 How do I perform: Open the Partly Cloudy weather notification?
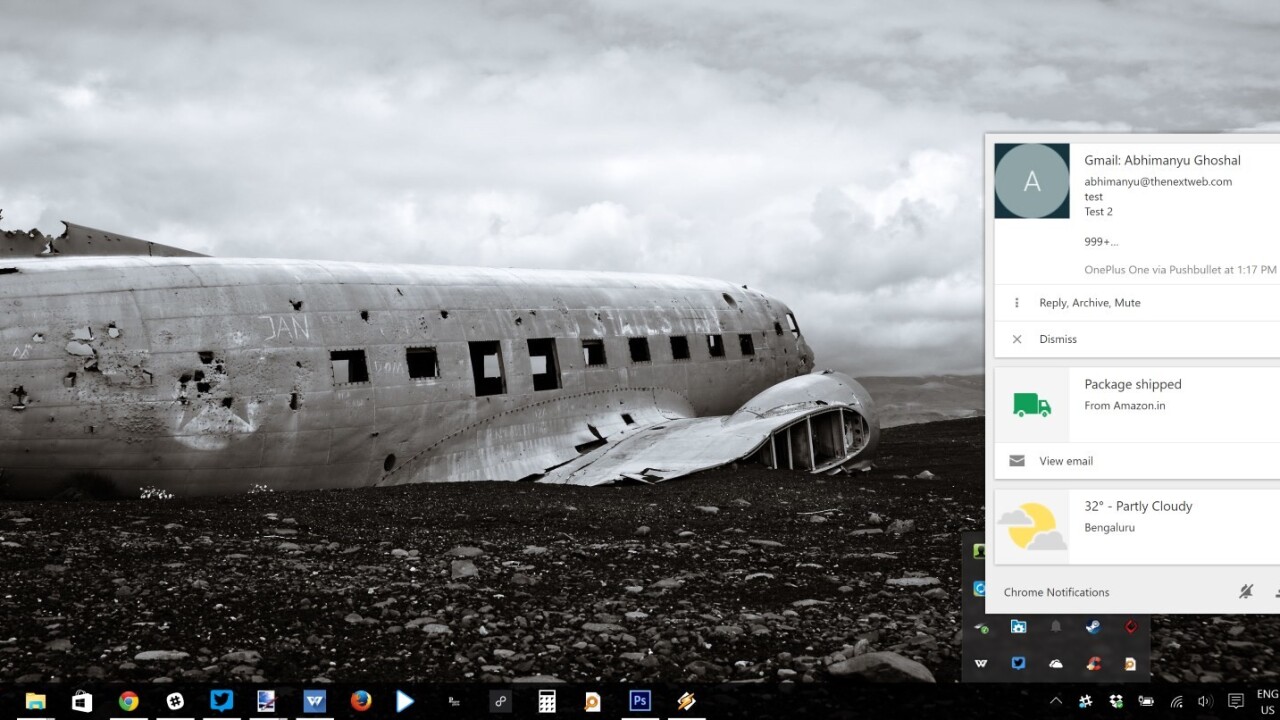(x=1137, y=516)
